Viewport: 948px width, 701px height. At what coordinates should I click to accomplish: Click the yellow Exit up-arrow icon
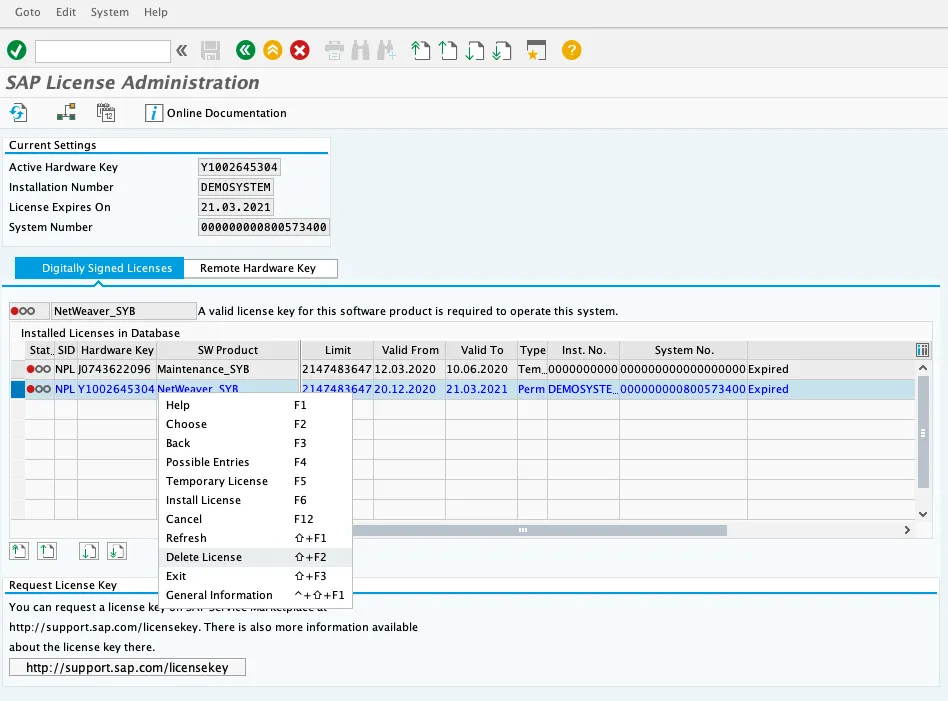tap(273, 50)
